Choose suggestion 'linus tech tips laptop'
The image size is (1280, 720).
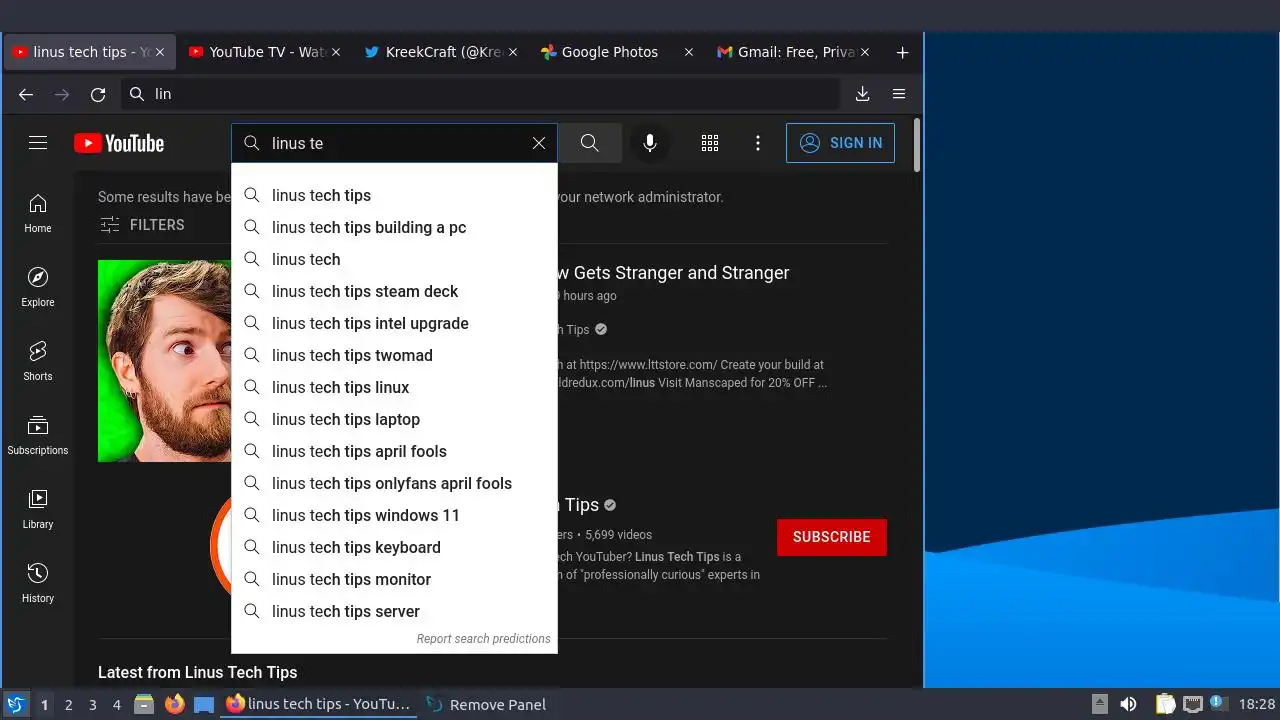click(394, 419)
